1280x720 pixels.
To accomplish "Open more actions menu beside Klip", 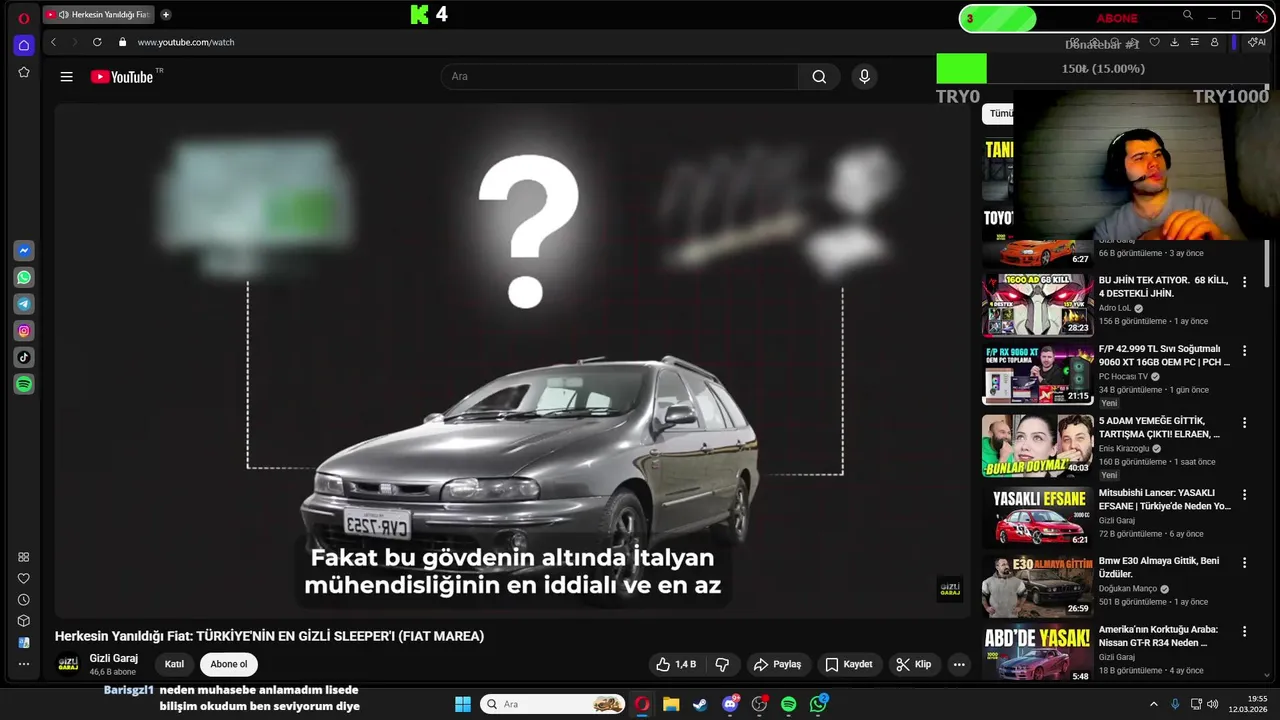I will [x=959, y=664].
